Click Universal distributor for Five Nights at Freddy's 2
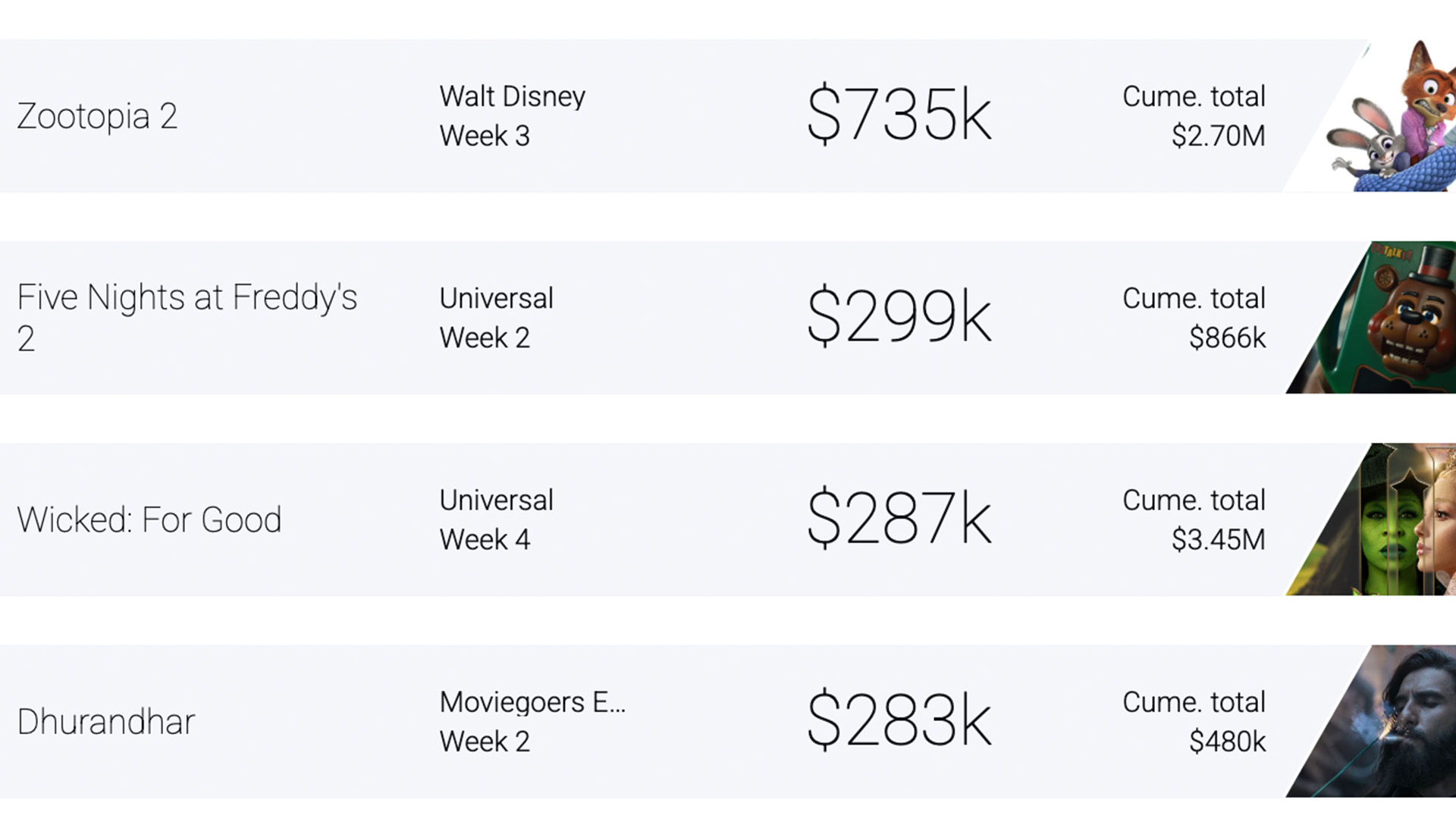 click(x=497, y=298)
